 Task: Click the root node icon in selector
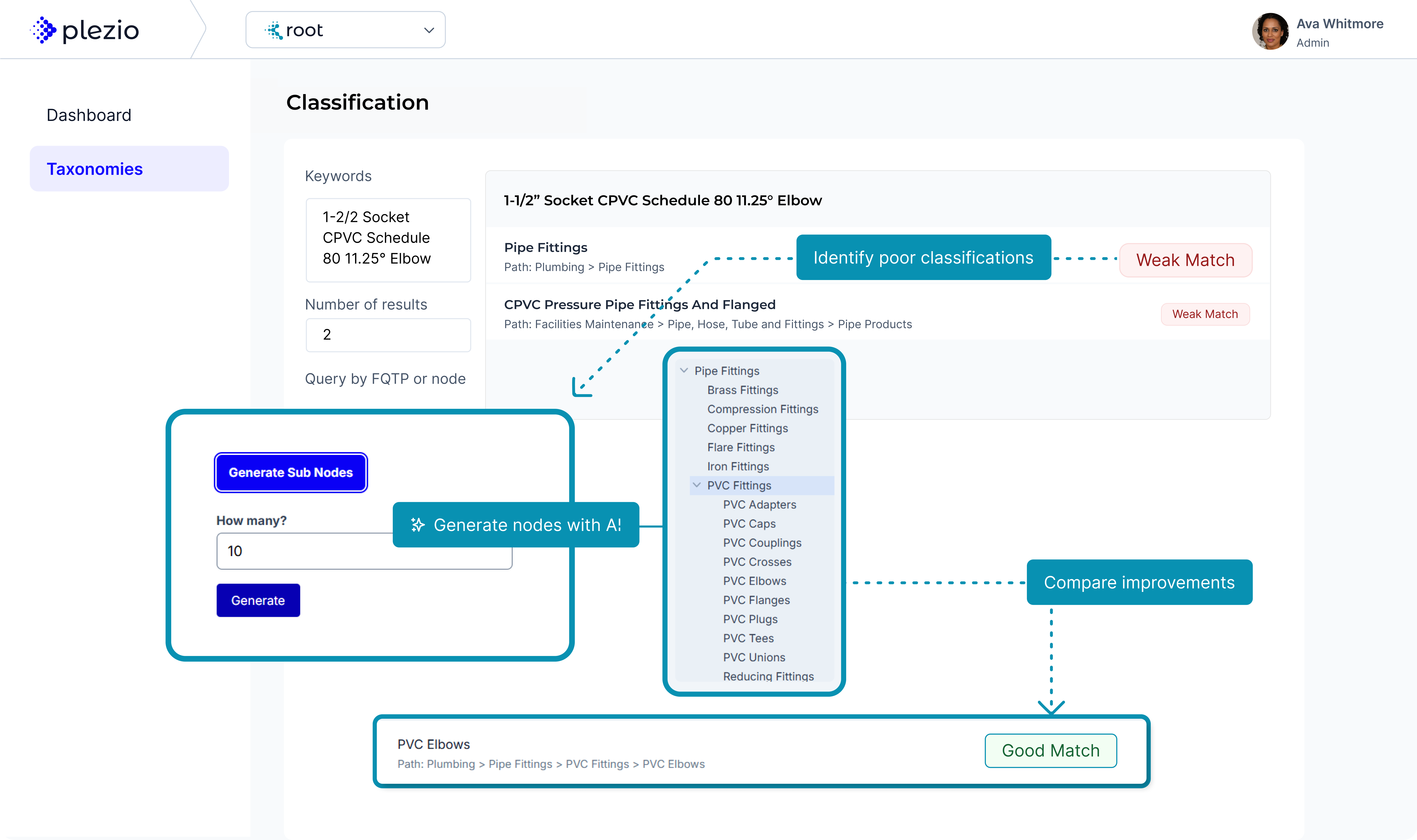274,30
